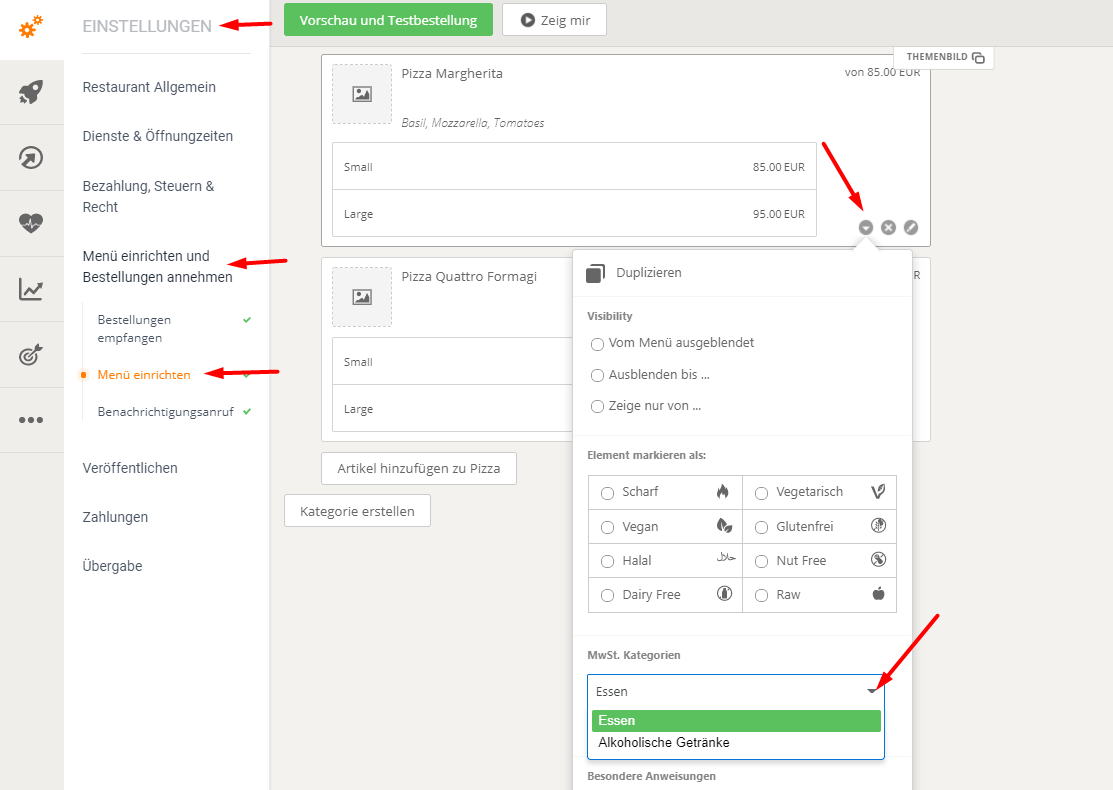1113x790 pixels.
Task: Collapse the item options chevron on Pizza Margherita
Action: point(866,227)
